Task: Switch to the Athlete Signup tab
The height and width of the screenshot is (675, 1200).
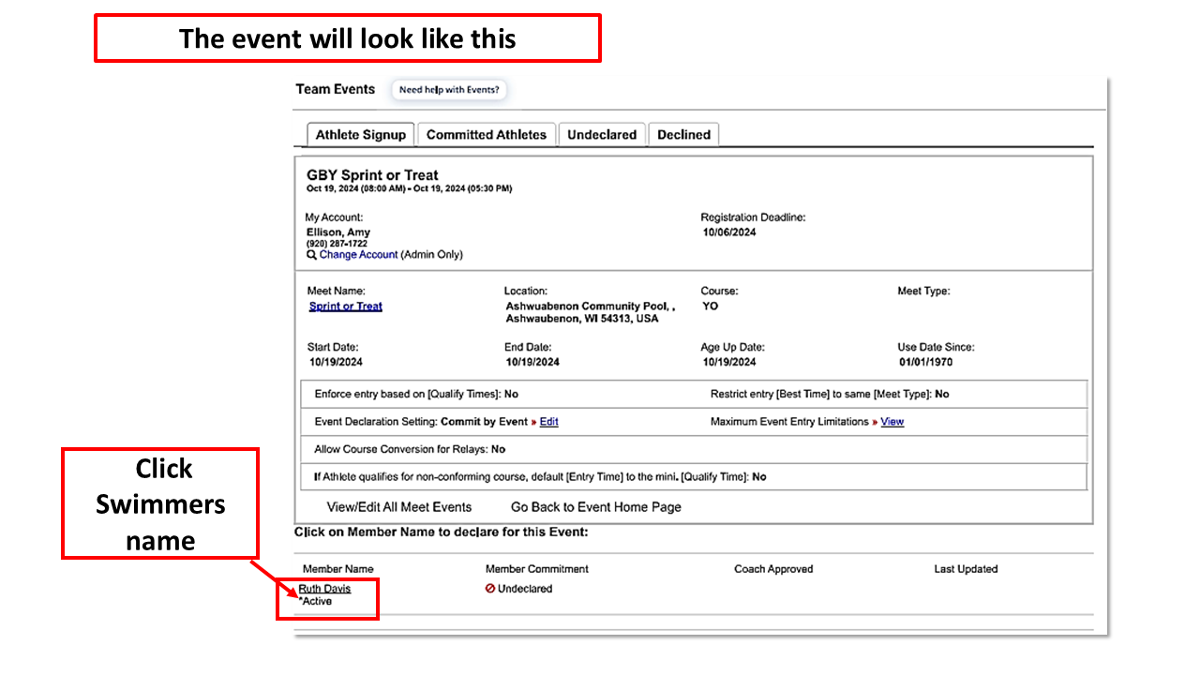Action: (360, 135)
